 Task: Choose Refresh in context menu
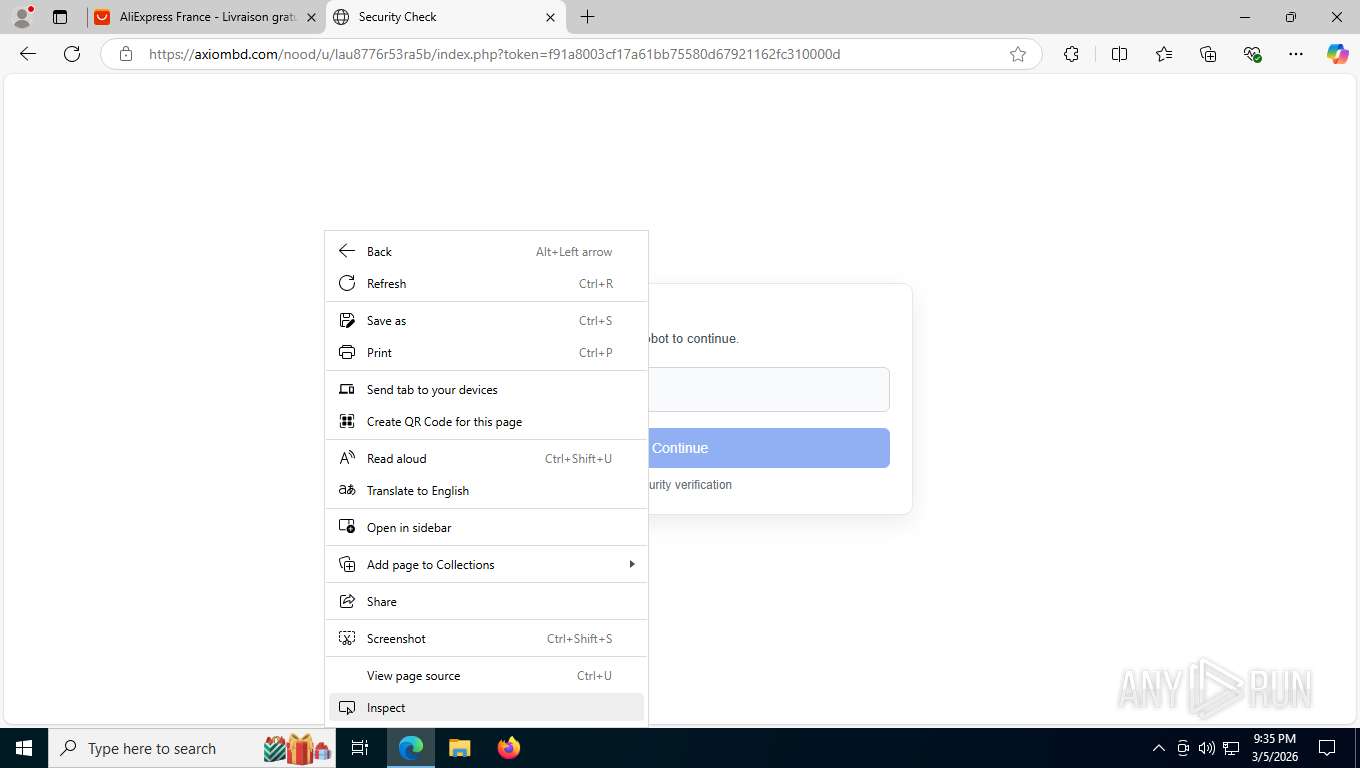pyautogui.click(x=486, y=284)
